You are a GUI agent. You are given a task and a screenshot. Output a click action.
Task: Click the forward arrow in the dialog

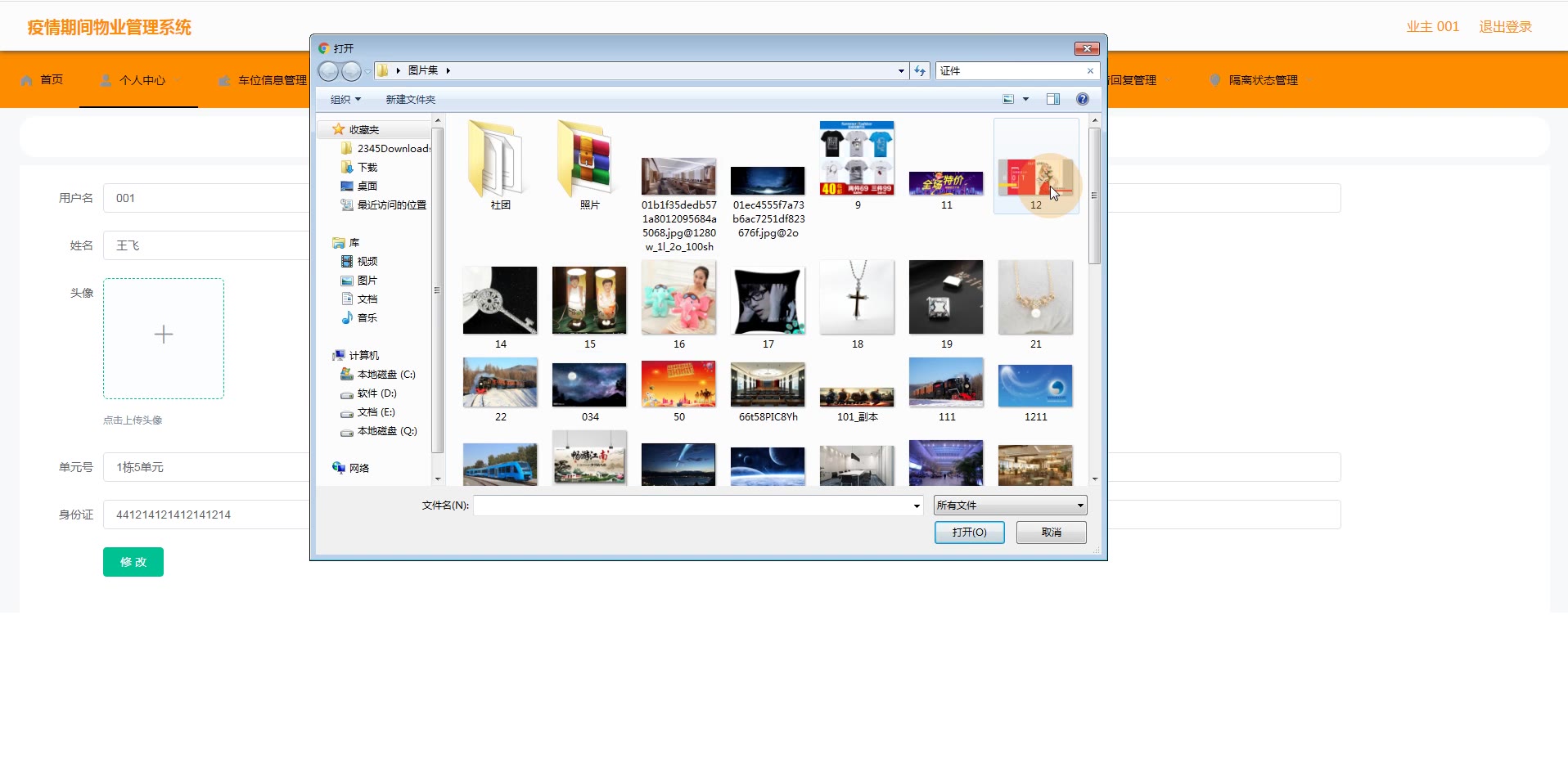(x=351, y=71)
